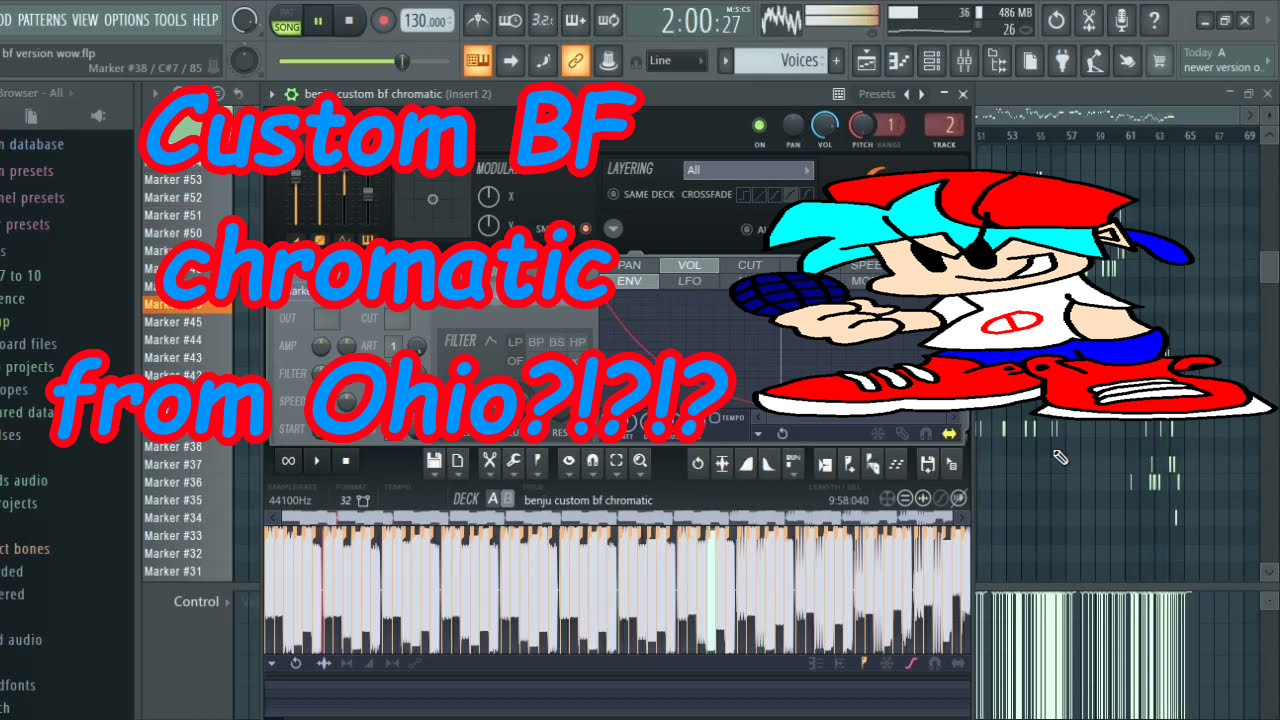This screenshot has height=720, width=1280.
Task: Toggle wait for input icon
Action: (511, 20)
